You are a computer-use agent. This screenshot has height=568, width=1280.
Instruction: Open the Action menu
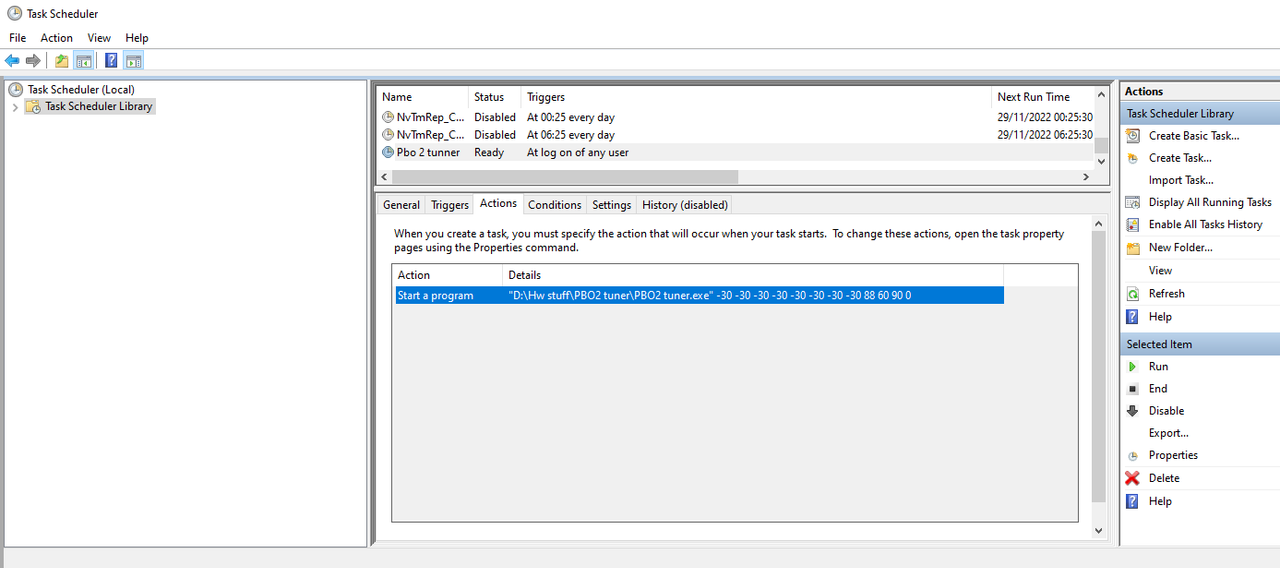[x=56, y=38]
